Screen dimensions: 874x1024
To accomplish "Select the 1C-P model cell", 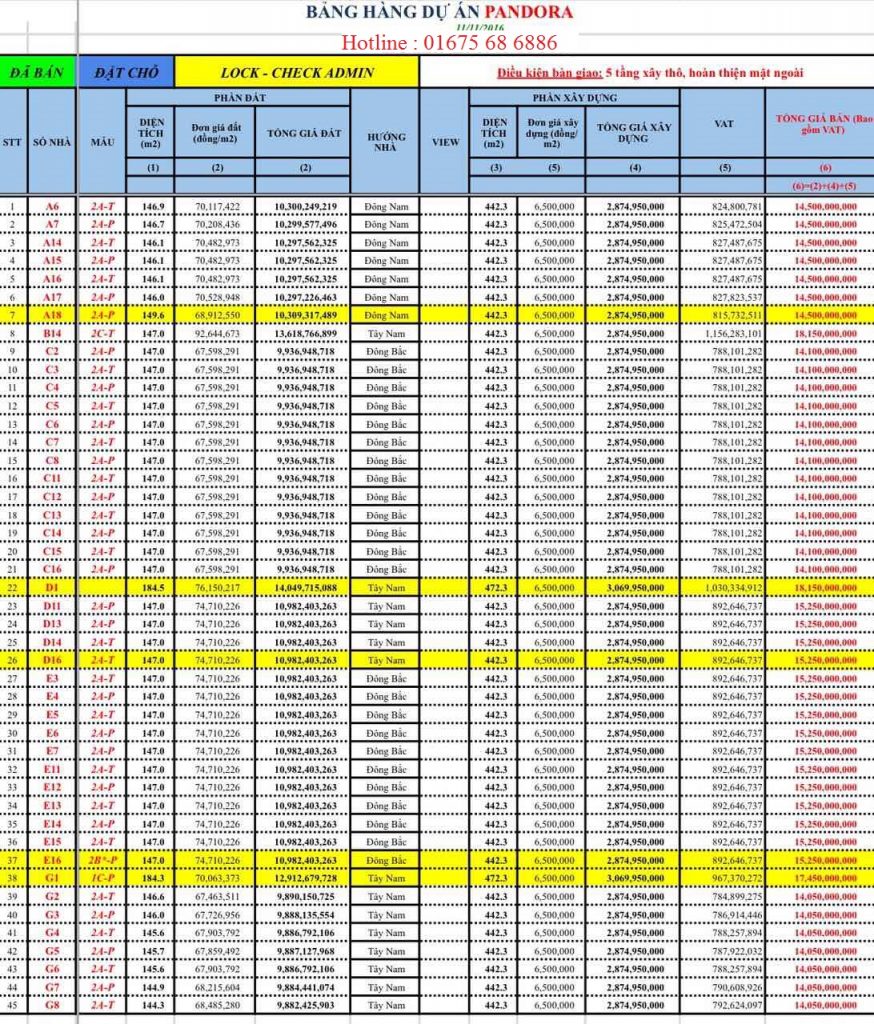I will click(x=103, y=878).
